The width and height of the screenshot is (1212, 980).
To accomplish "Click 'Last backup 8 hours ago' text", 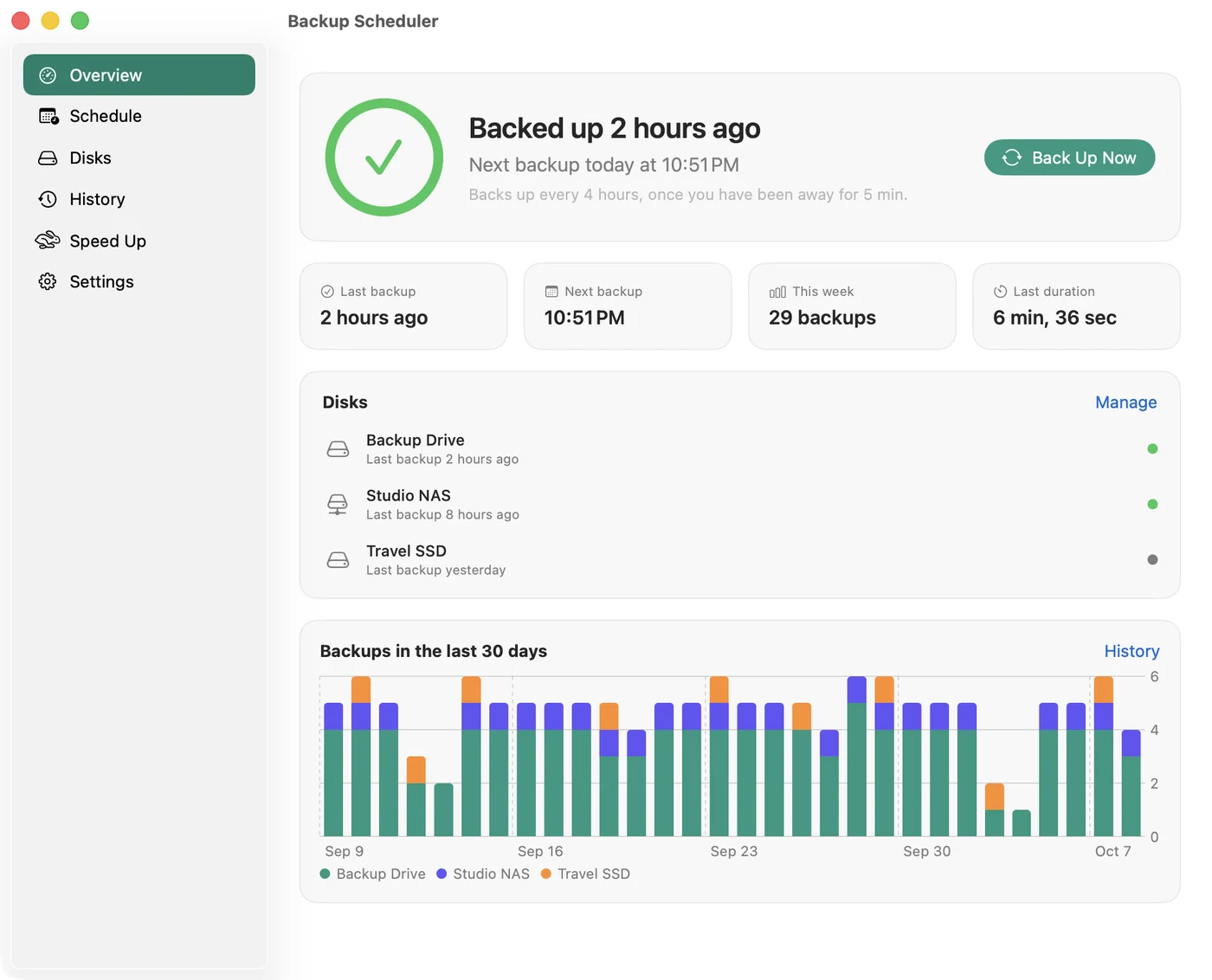I will click(x=442, y=515).
